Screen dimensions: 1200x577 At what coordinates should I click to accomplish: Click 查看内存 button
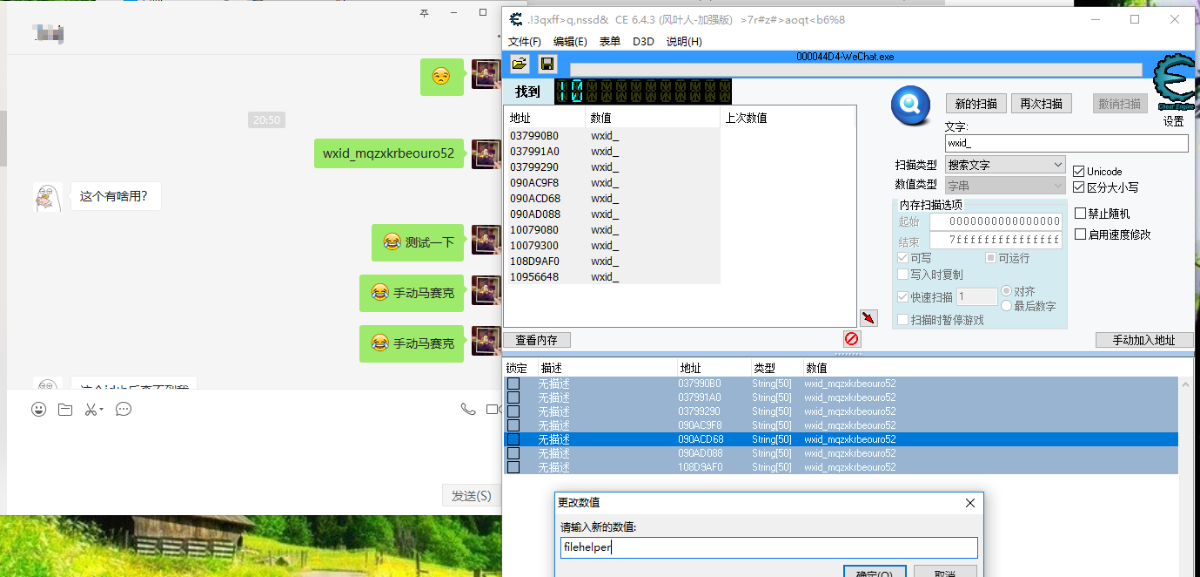(536, 340)
